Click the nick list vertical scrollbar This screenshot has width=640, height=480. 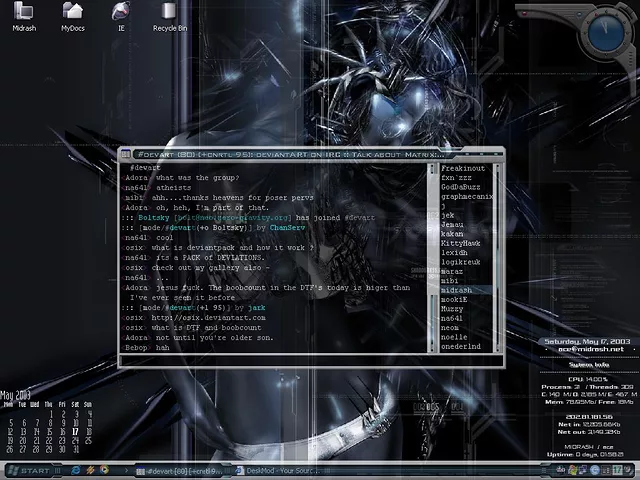click(x=497, y=258)
